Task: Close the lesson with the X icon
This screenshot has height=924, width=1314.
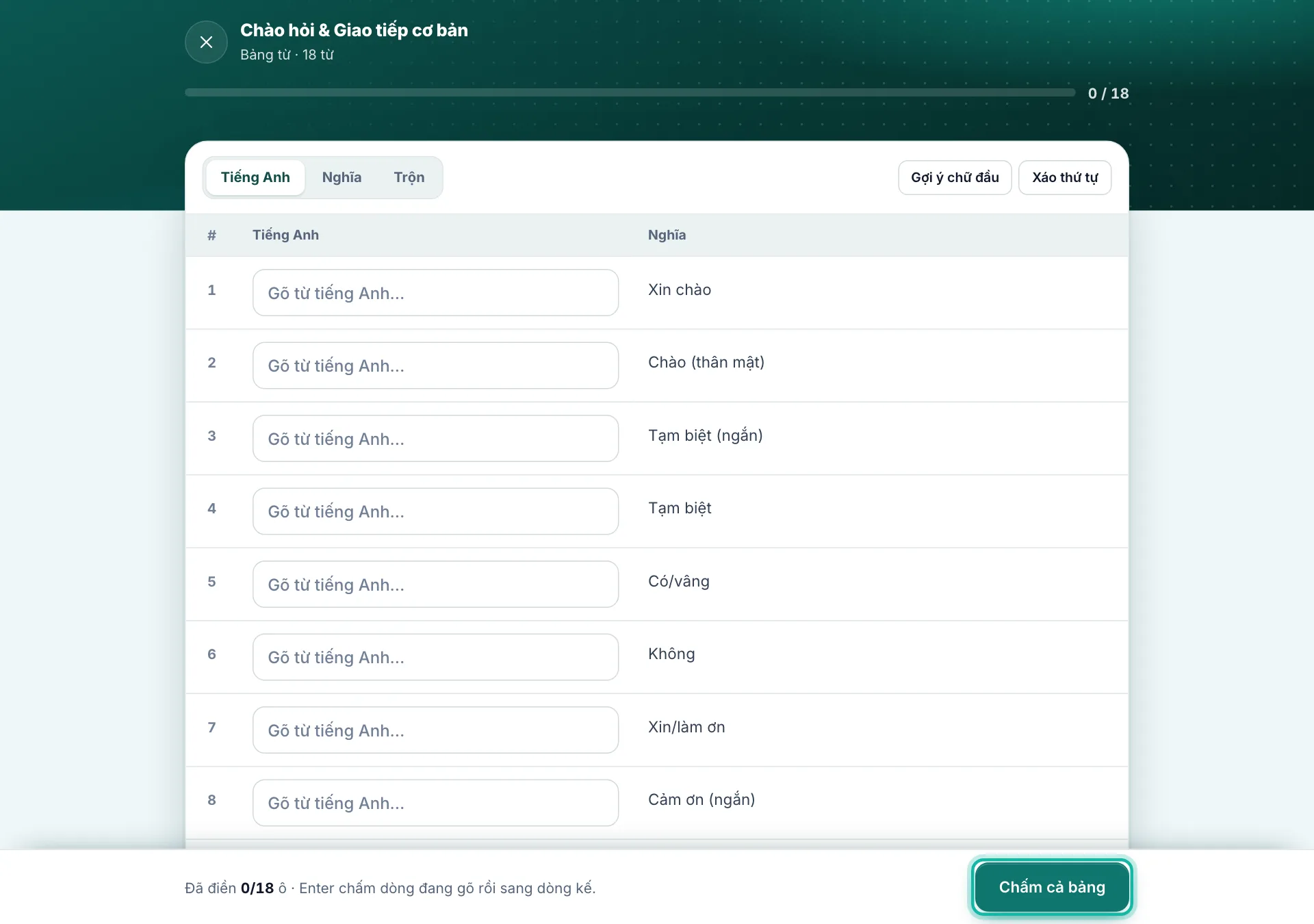Action: [x=206, y=42]
